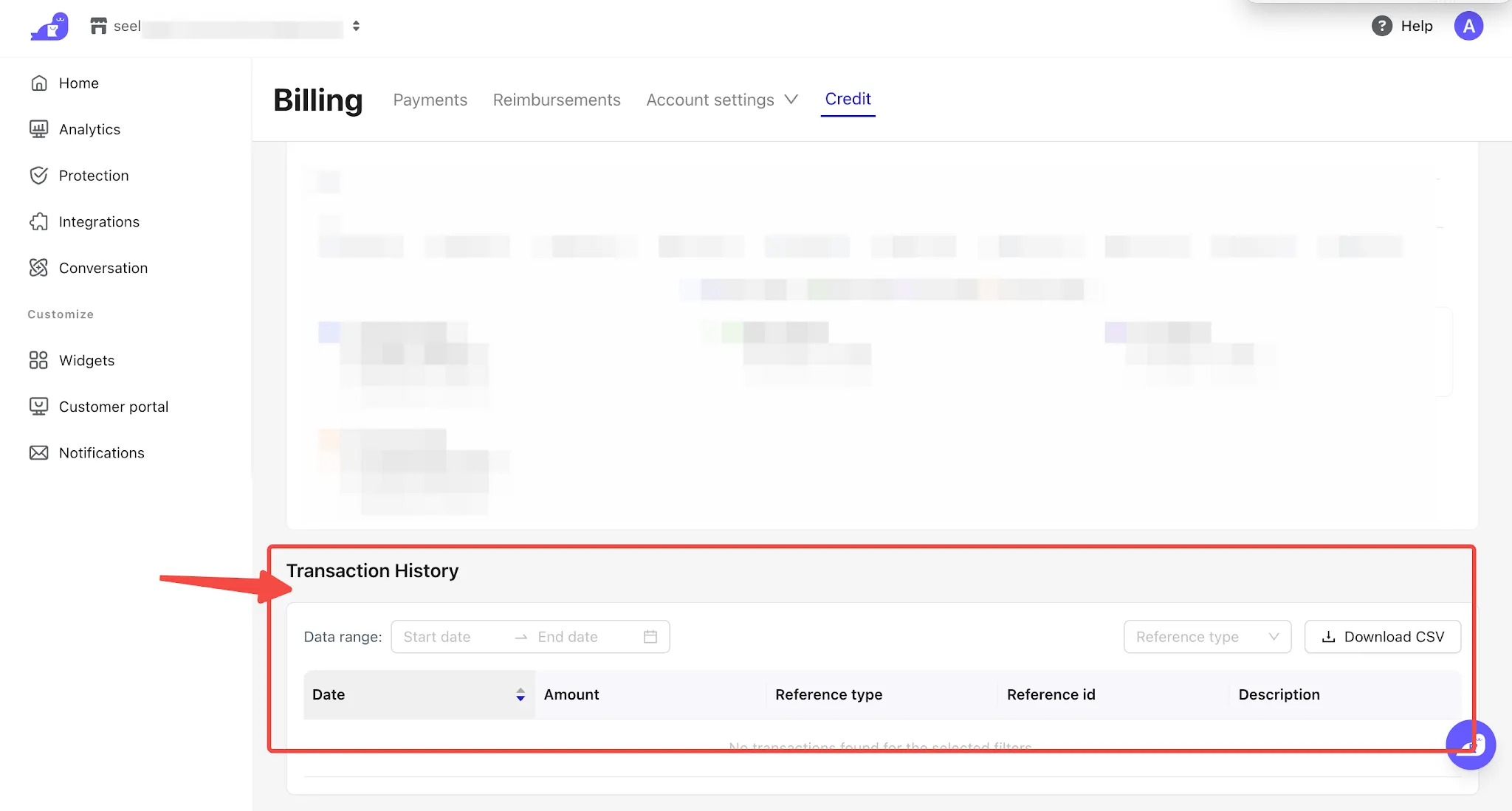Click the Home house icon
The image size is (1512, 811).
click(39, 83)
